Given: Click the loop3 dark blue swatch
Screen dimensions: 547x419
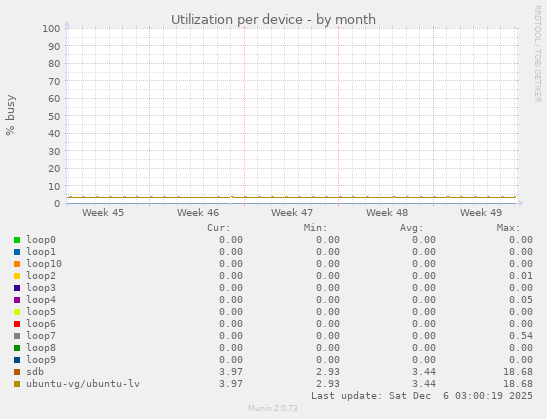Looking at the screenshot, I should pos(17,288).
